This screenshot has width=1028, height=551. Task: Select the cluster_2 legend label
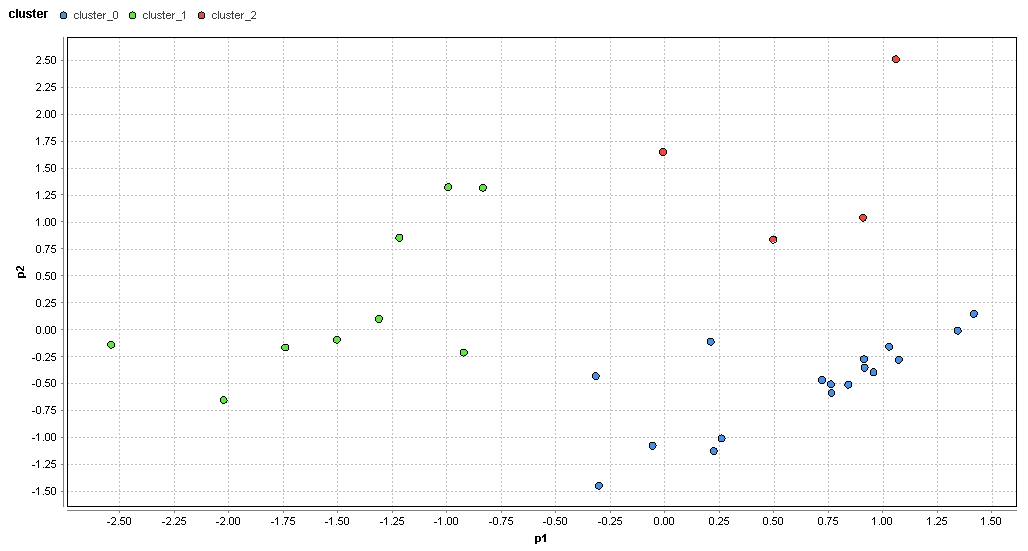[x=234, y=15]
